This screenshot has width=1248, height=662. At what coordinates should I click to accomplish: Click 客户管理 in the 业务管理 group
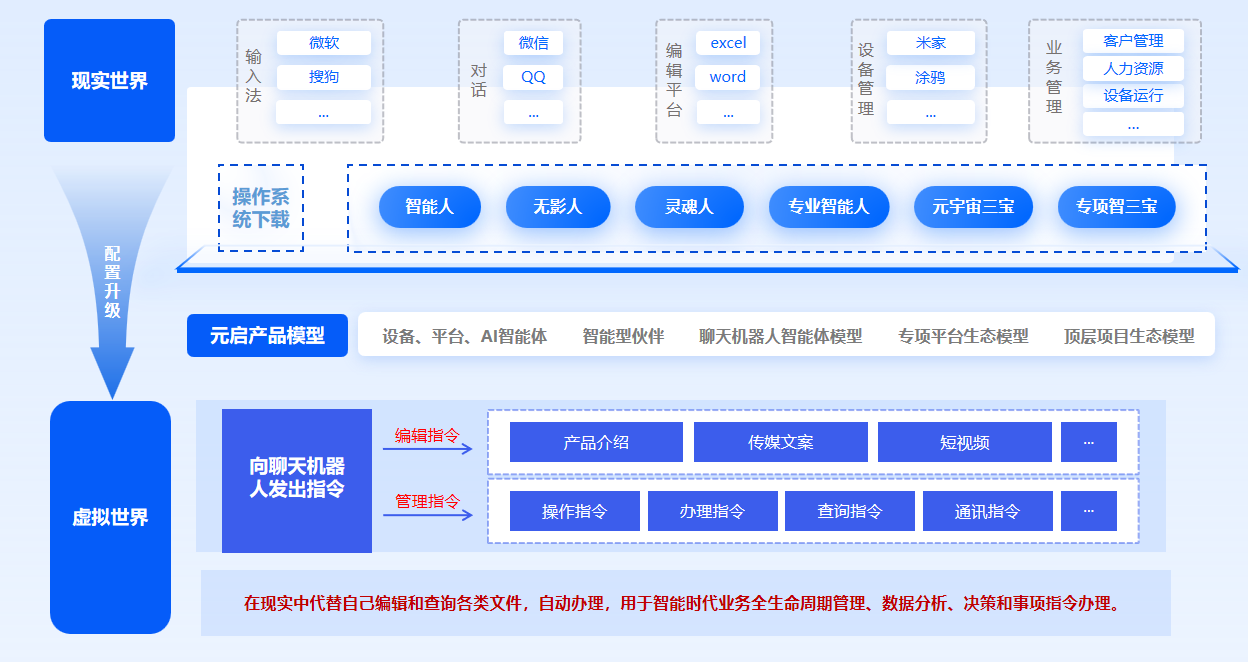pyautogui.click(x=1133, y=41)
